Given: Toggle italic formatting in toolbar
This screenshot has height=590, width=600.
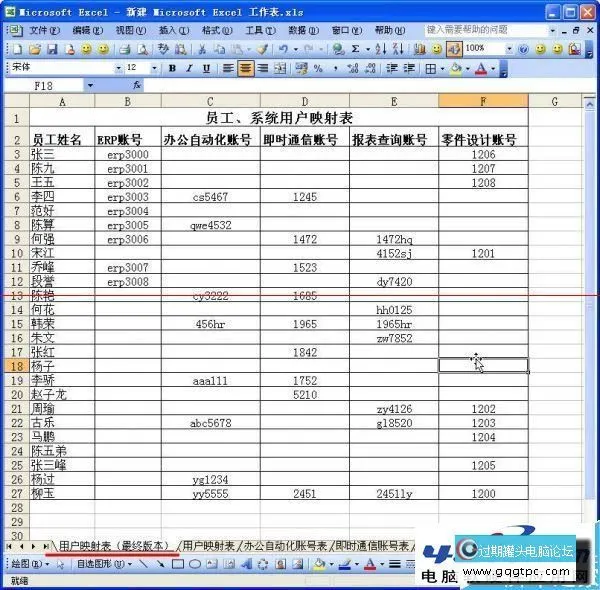Looking at the screenshot, I should point(188,68).
